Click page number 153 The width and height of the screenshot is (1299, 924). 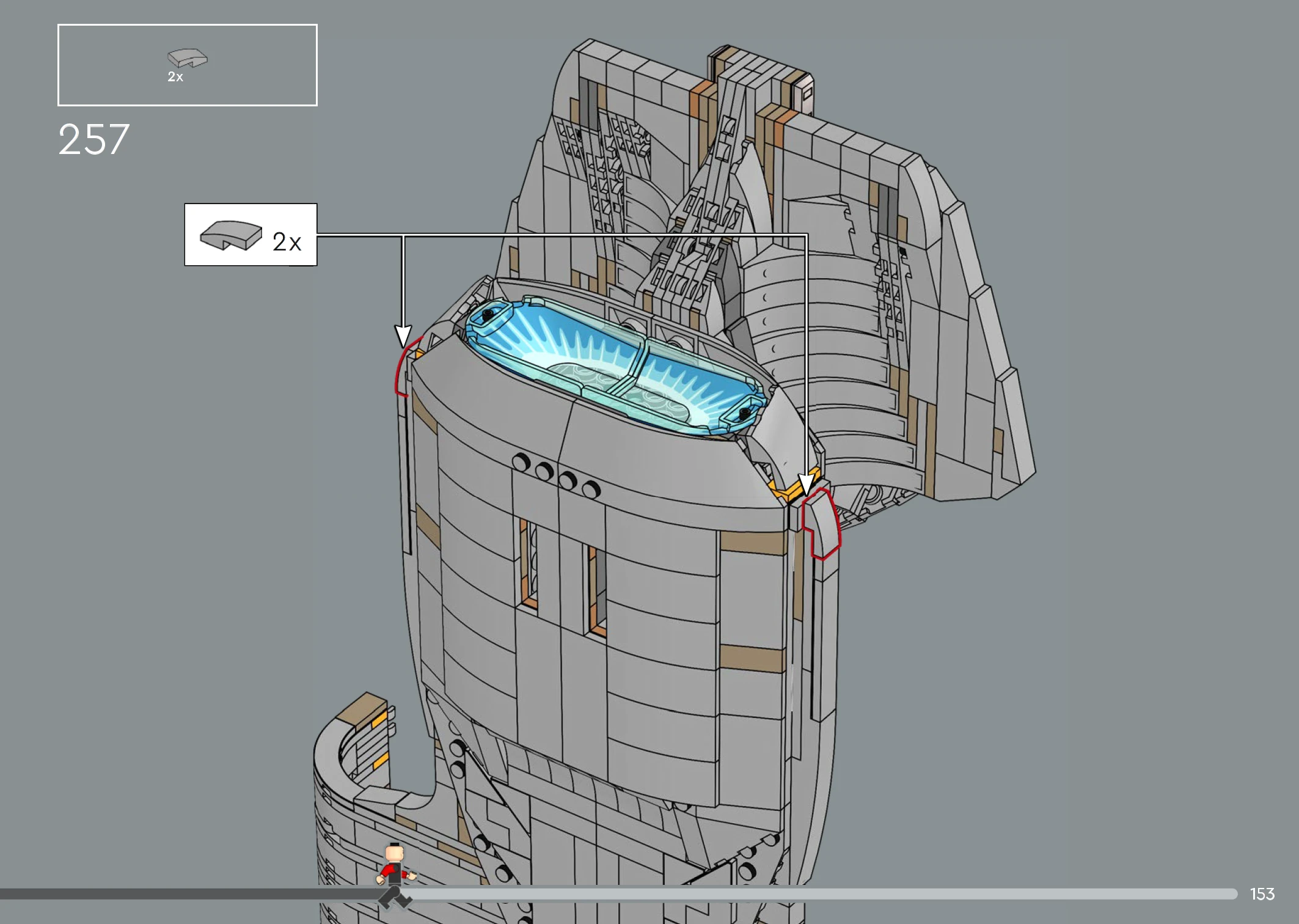[x=1262, y=894]
